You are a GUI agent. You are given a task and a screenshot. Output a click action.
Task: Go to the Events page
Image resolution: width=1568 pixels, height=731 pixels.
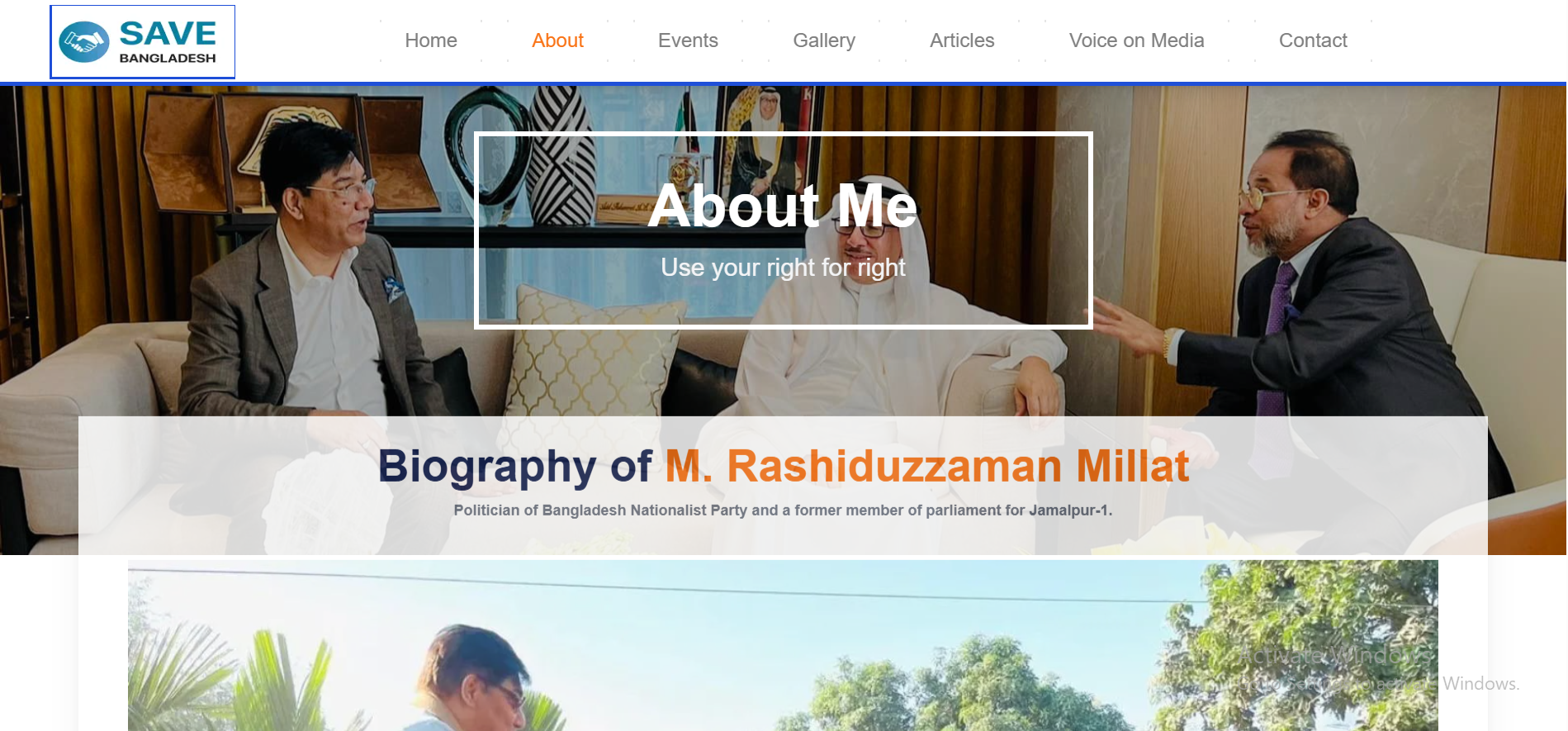688,40
